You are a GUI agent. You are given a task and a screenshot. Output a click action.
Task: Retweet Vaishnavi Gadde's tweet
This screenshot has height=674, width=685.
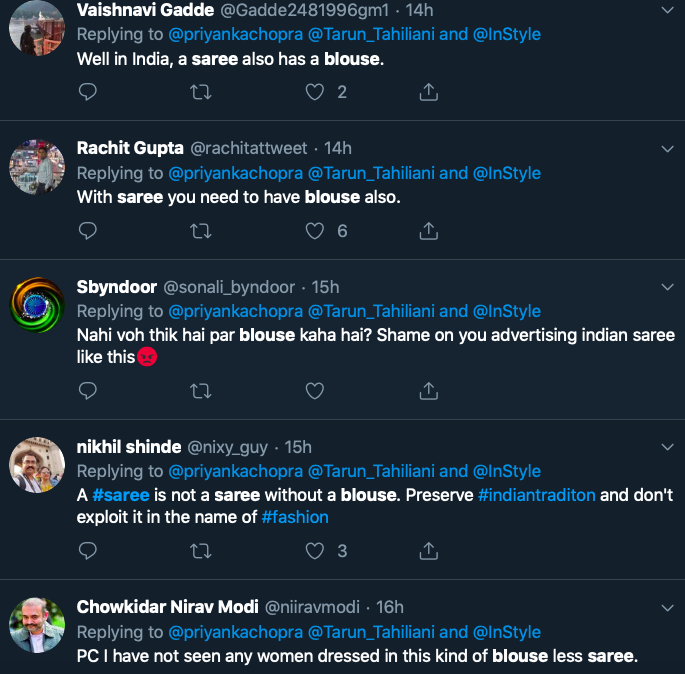click(x=201, y=92)
